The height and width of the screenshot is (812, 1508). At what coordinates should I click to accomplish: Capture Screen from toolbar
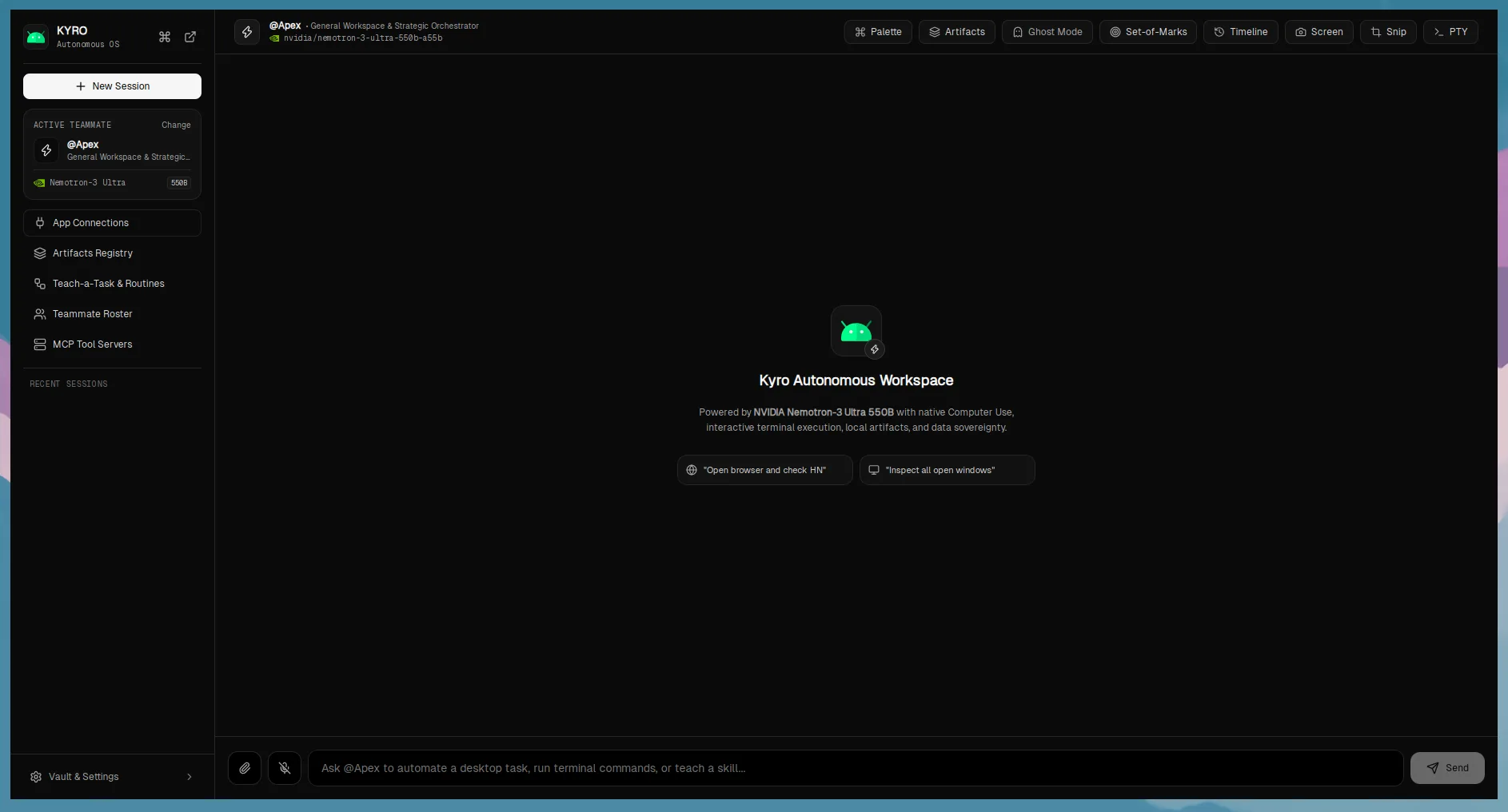[1319, 32]
